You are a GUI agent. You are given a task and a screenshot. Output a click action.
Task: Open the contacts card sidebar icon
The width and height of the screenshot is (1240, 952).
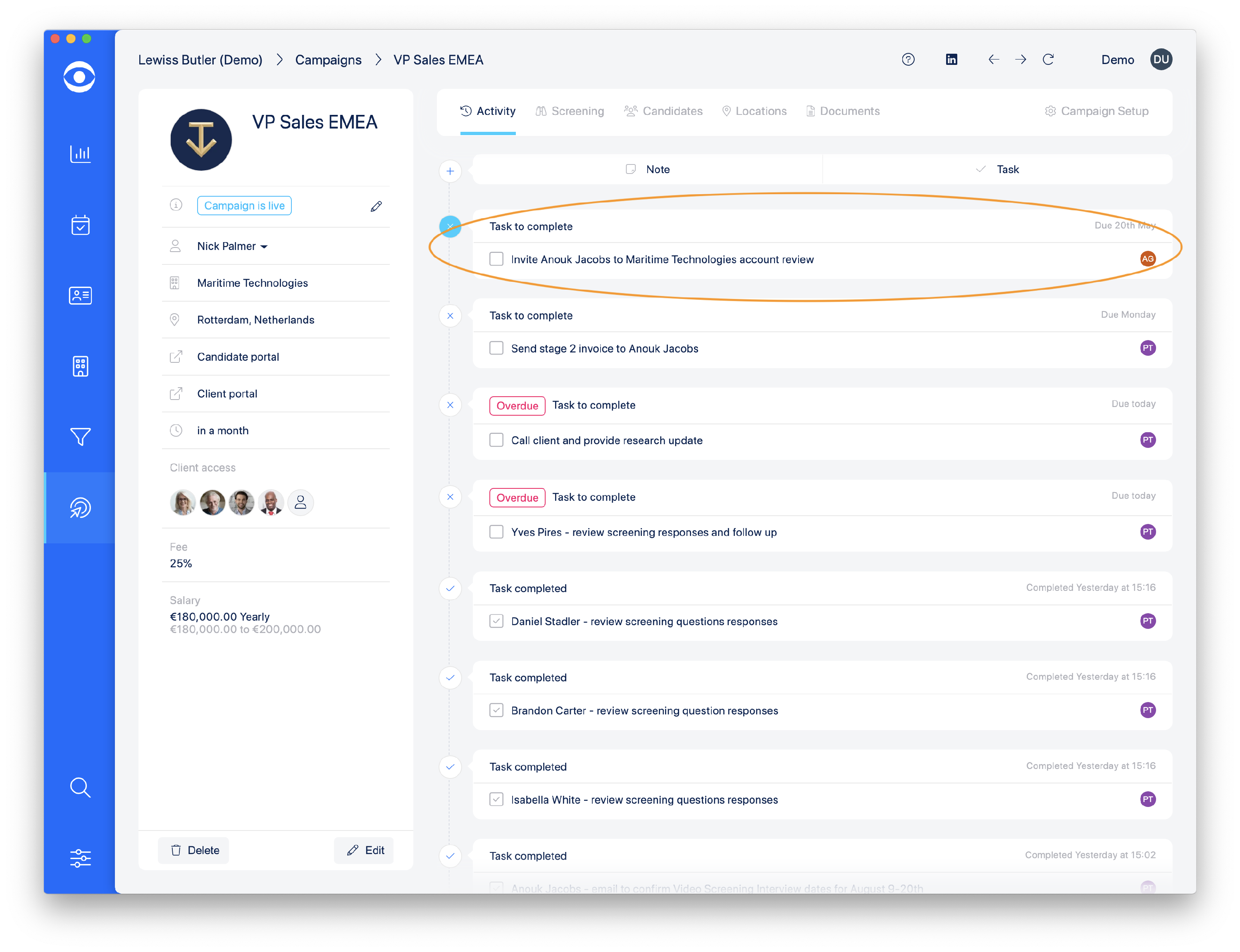(x=80, y=295)
